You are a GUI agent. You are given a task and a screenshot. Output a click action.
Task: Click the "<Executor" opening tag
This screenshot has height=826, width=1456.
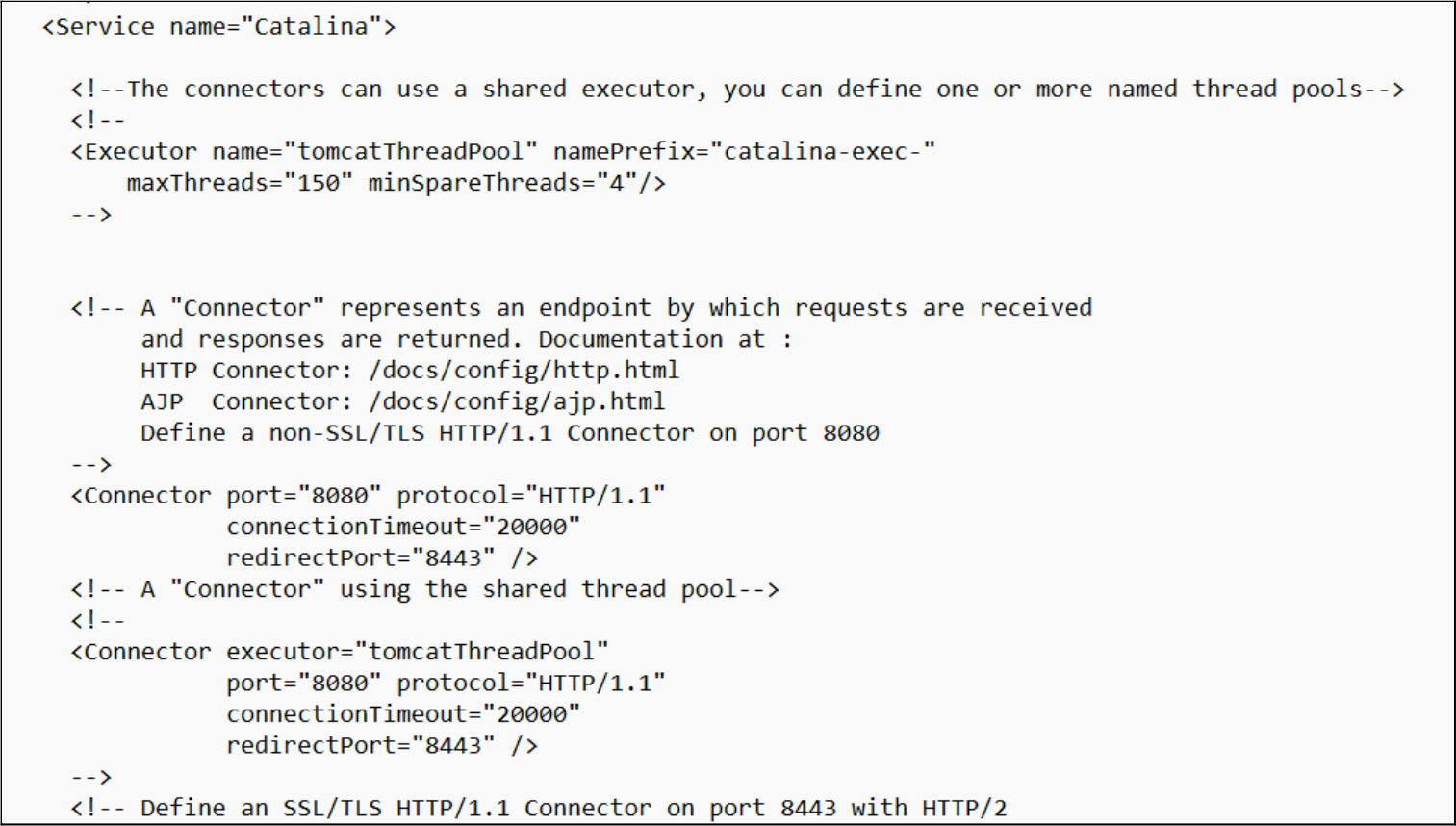tap(133, 152)
